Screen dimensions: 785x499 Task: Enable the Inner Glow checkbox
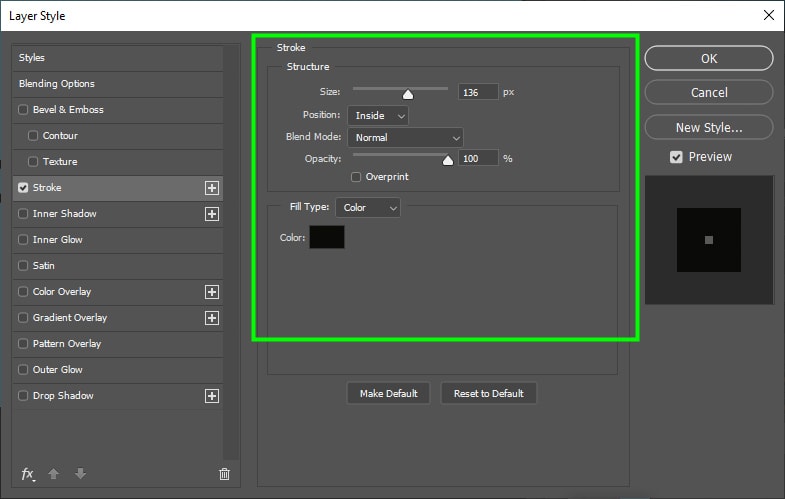[23, 240]
